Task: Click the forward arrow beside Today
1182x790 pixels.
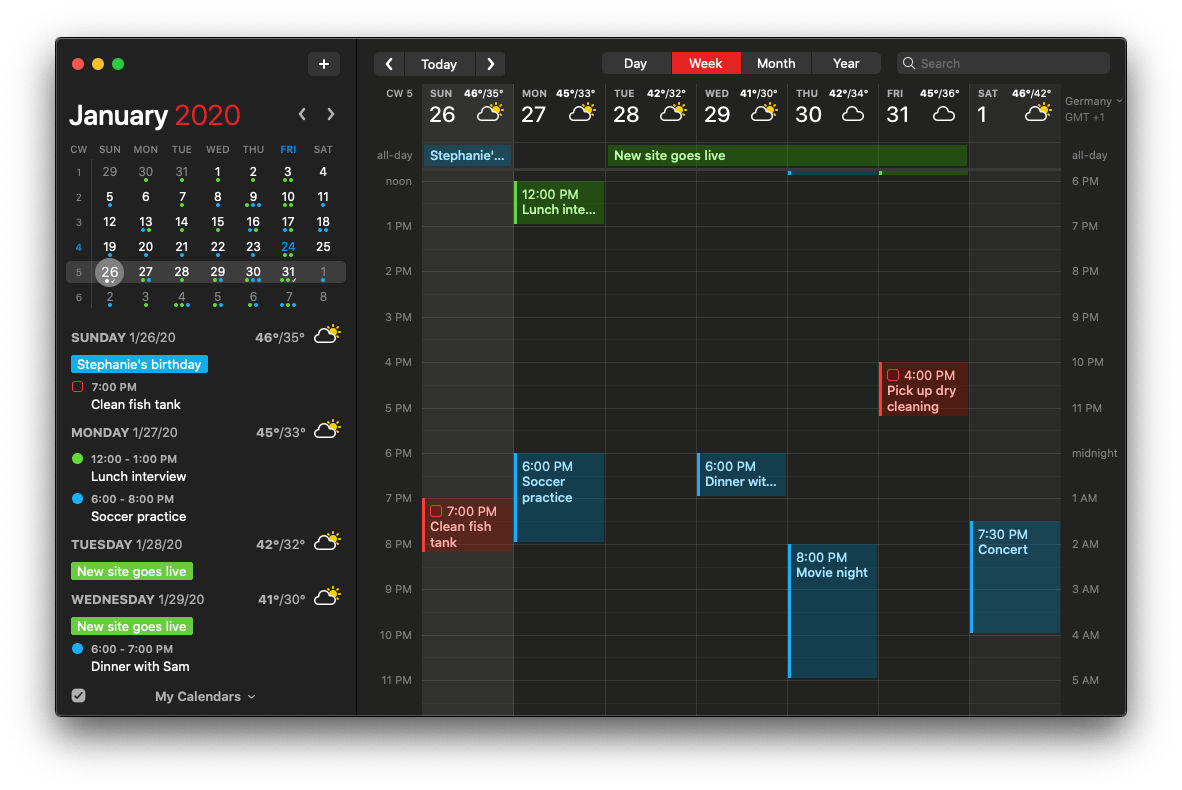Action: 490,63
